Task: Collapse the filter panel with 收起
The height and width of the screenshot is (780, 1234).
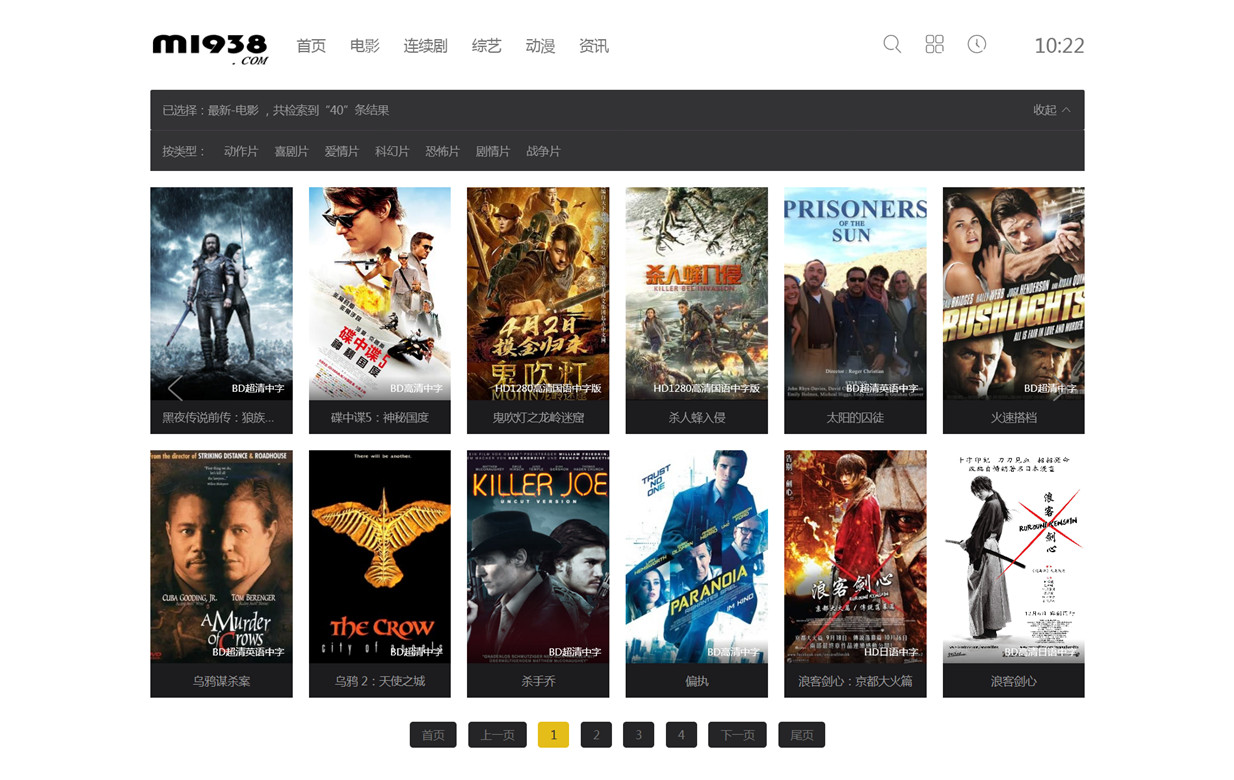Action: 1051,110
